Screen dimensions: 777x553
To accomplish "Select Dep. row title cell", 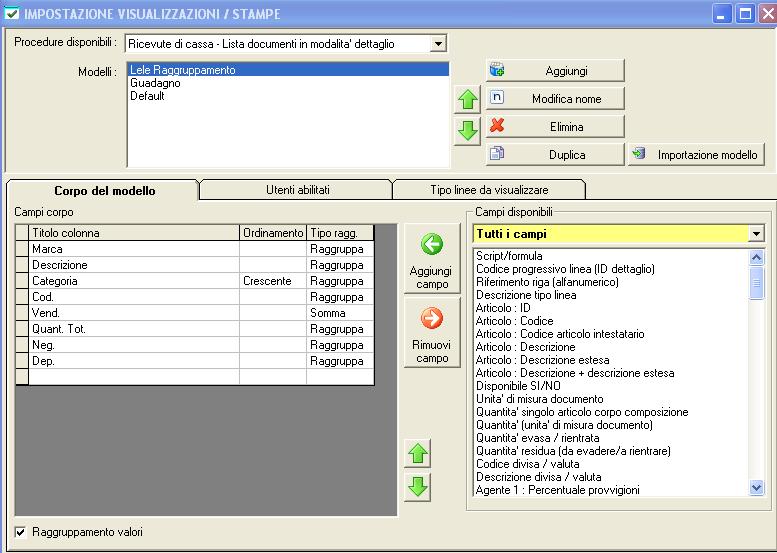I will [x=134, y=361].
